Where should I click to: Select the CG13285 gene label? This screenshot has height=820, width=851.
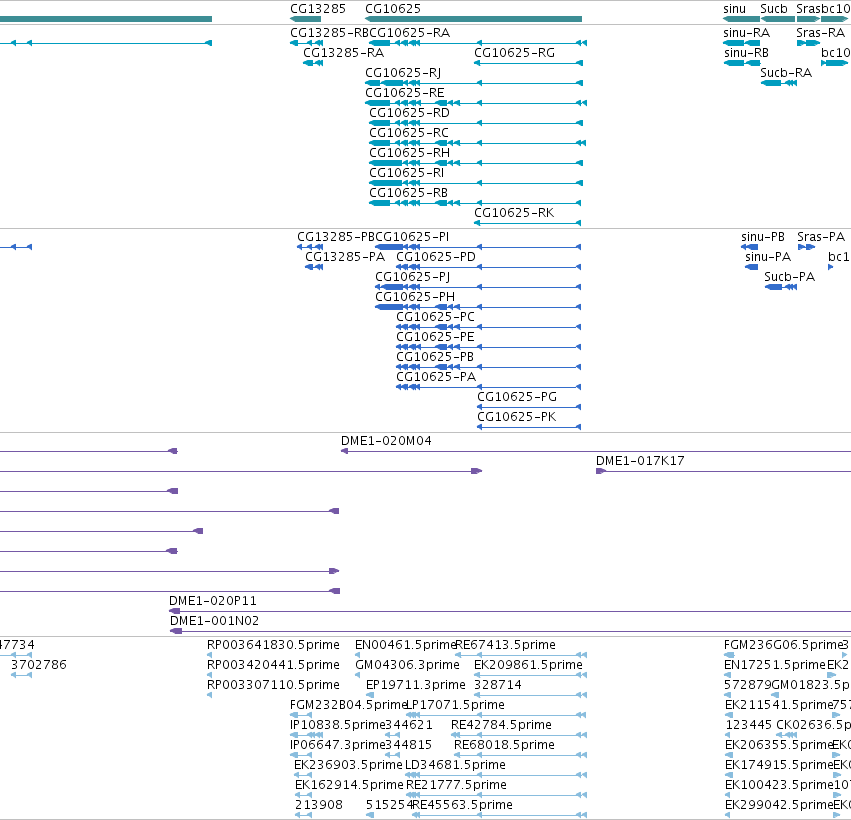tap(318, 9)
